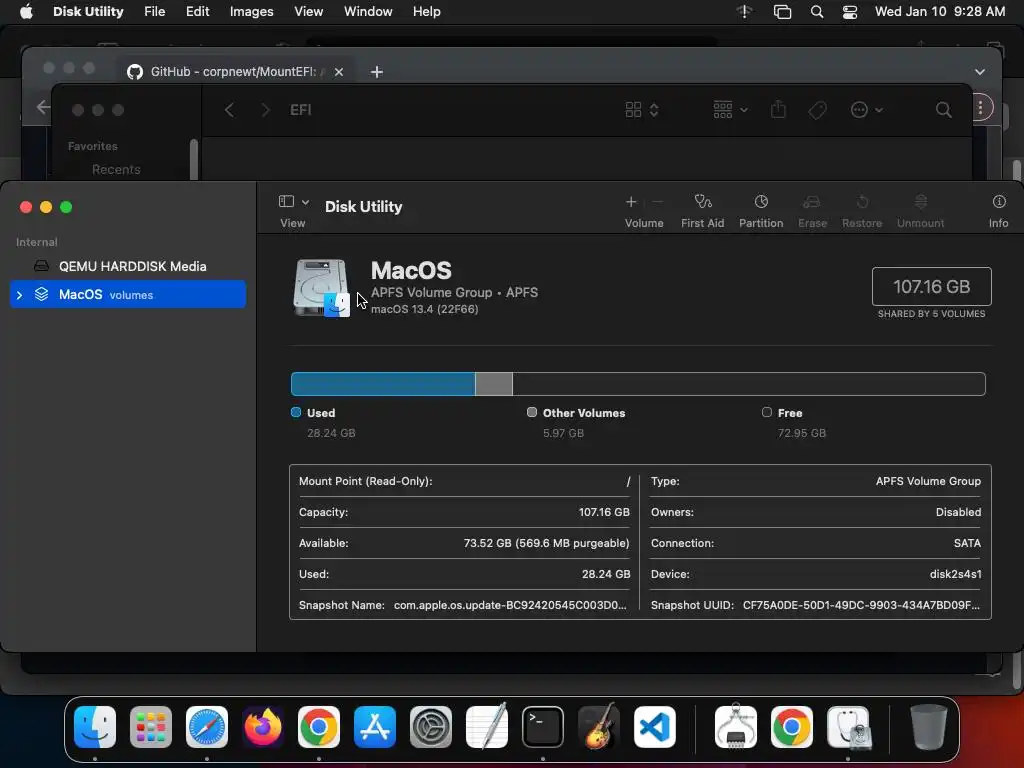Open Finder group-by dropdown
The image size is (1024, 768).
pyautogui.click(x=730, y=110)
